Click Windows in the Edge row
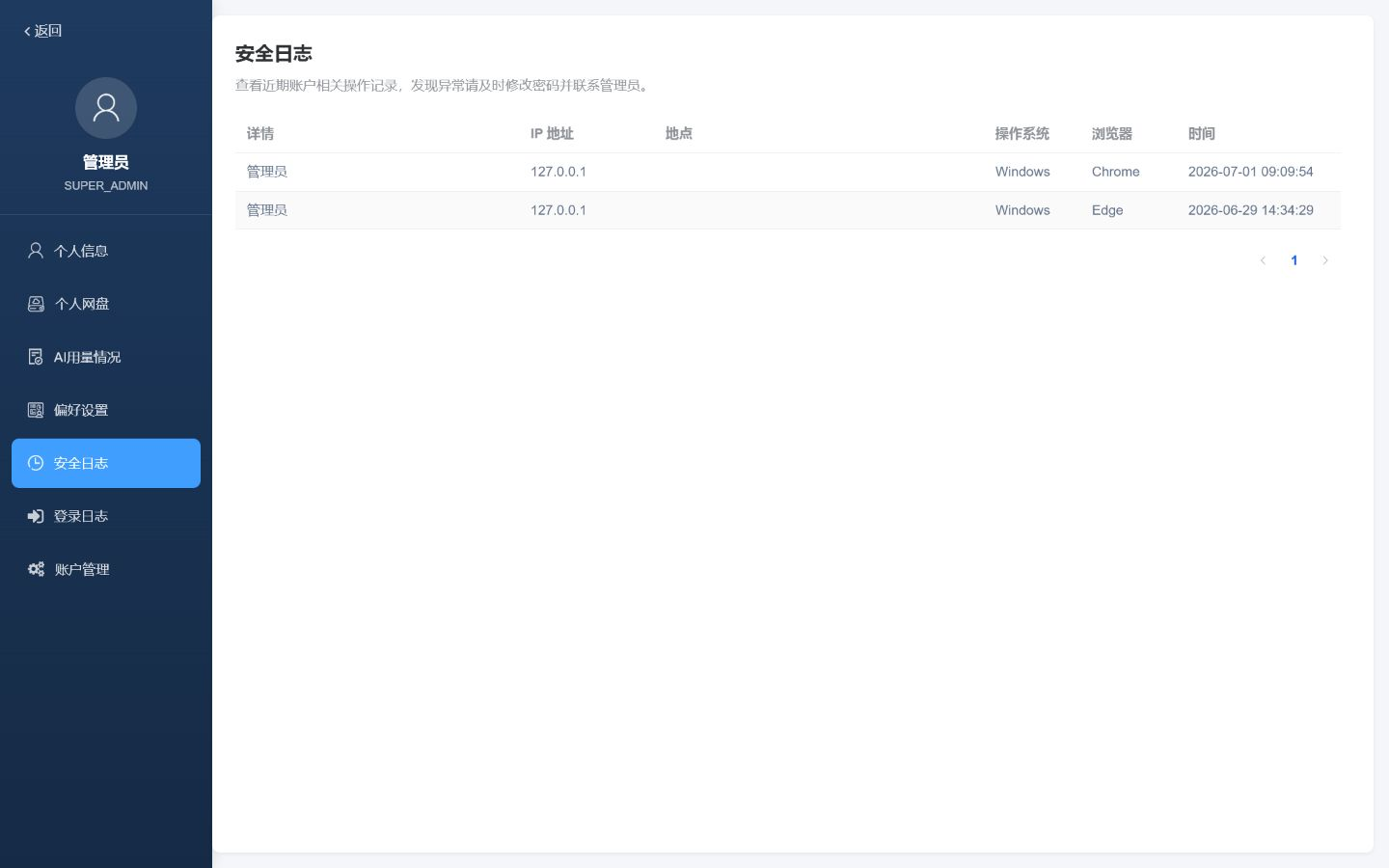 coord(1022,210)
